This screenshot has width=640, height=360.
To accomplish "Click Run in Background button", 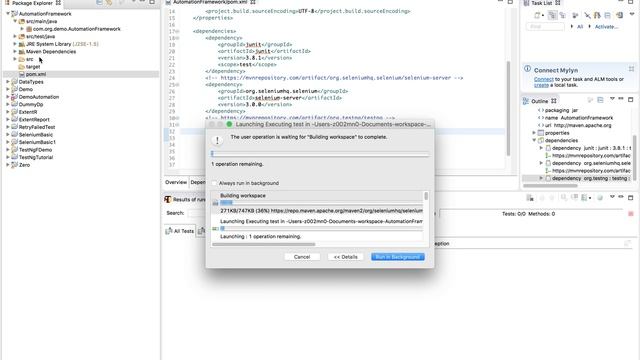I will (398, 257).
